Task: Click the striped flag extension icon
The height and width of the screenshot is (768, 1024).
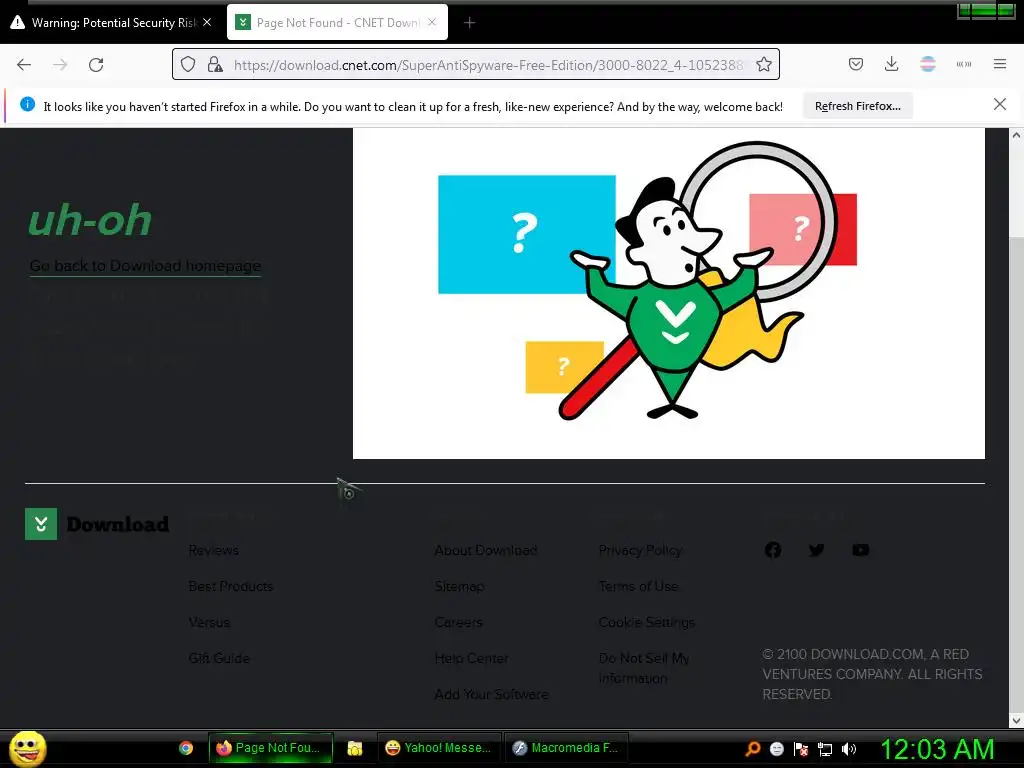Action: pyautogui.click(x=928, y=64)
